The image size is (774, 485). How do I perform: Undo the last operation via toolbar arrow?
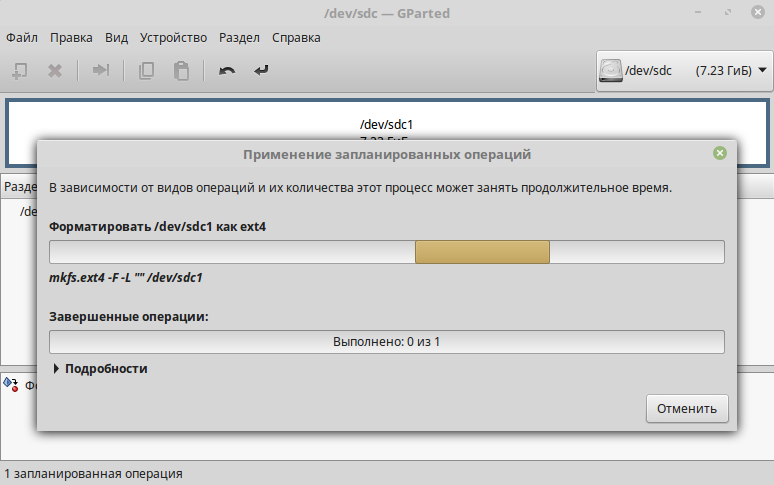point(227,71)
